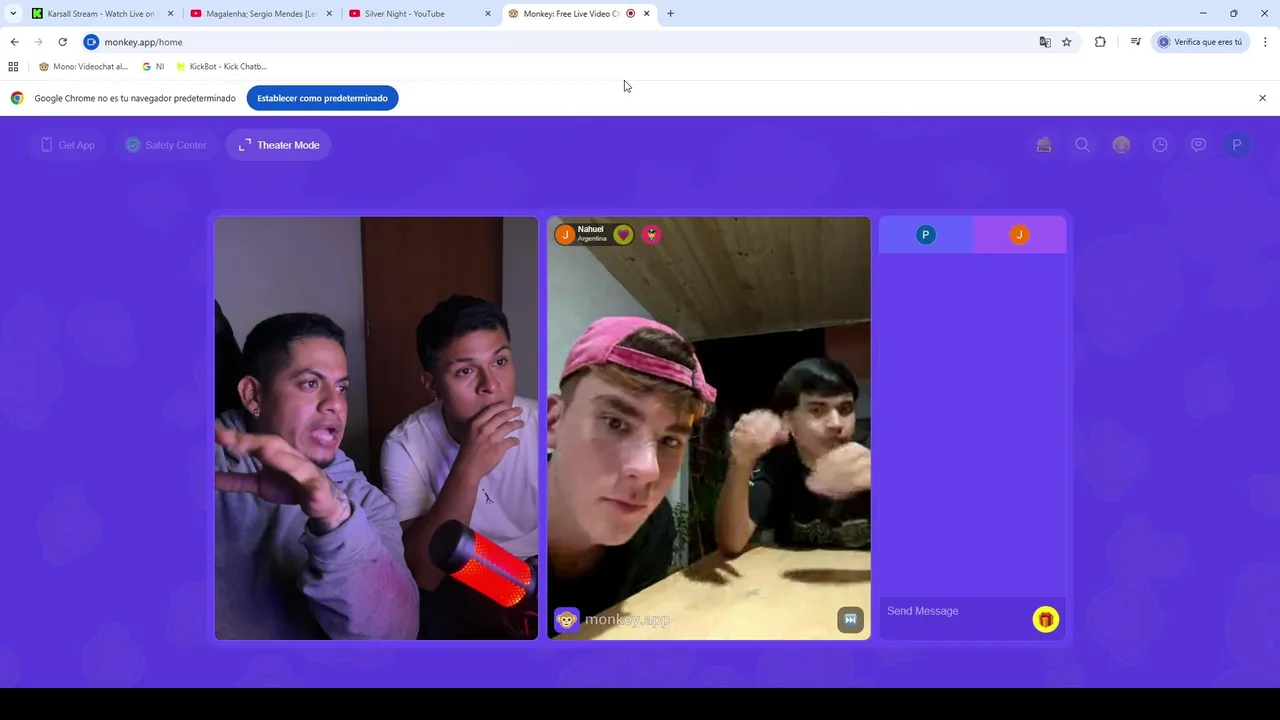Skip to next match with fast-forward button
The image size is (1280, 720).
850,620
